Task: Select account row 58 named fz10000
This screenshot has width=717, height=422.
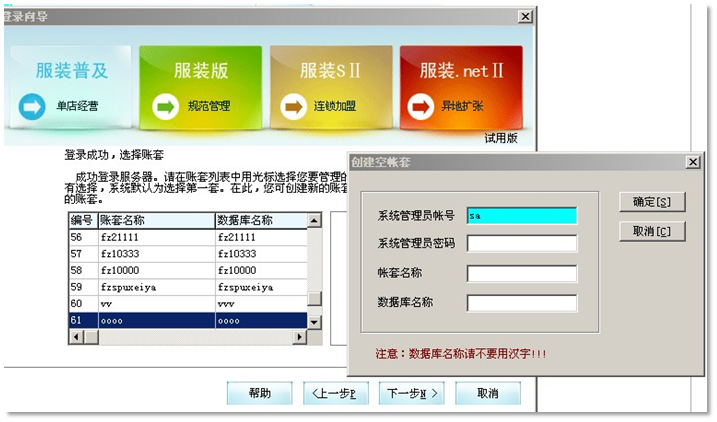Action: 188,270
